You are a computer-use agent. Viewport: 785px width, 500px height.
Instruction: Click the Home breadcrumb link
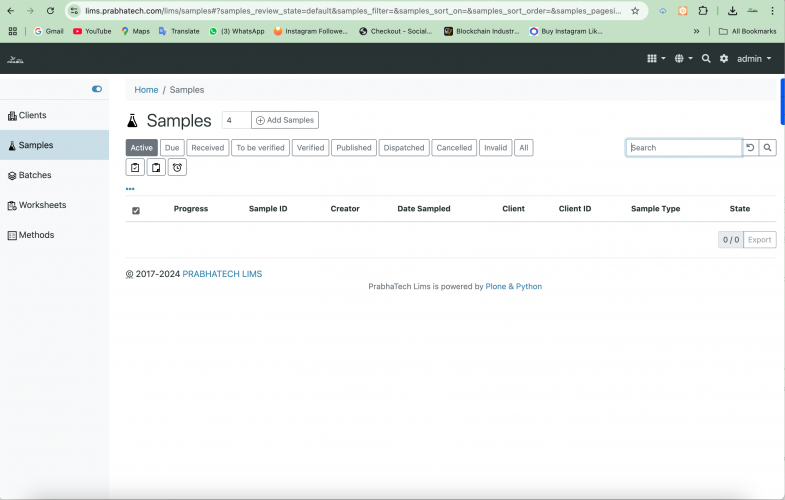[146, 90]
